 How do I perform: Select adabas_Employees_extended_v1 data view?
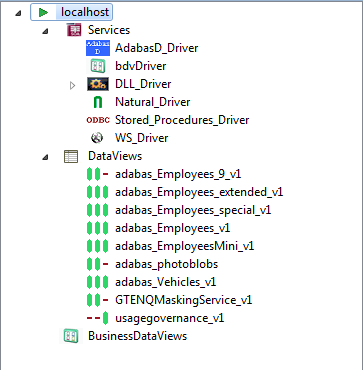point(199,192)
